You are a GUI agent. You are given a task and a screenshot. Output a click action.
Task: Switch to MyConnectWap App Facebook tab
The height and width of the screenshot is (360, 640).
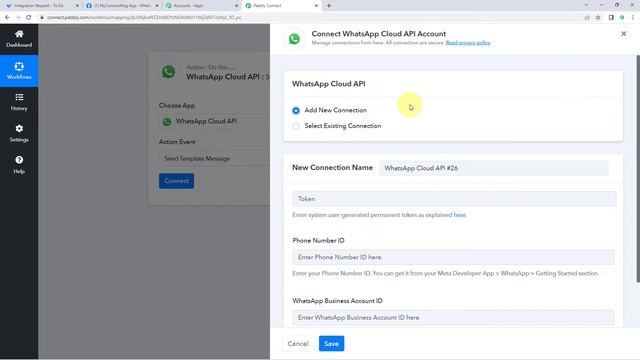122,6
